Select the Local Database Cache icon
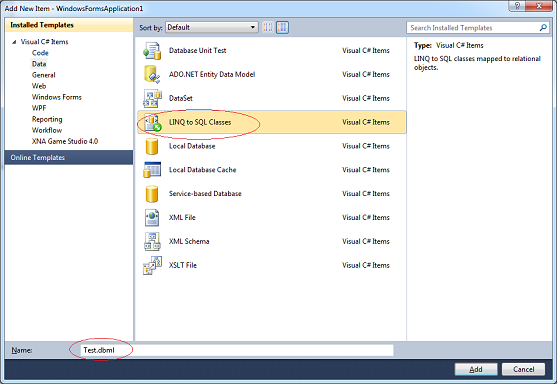The height and width of the screenshot is (384, 557). tap(152, 170)
